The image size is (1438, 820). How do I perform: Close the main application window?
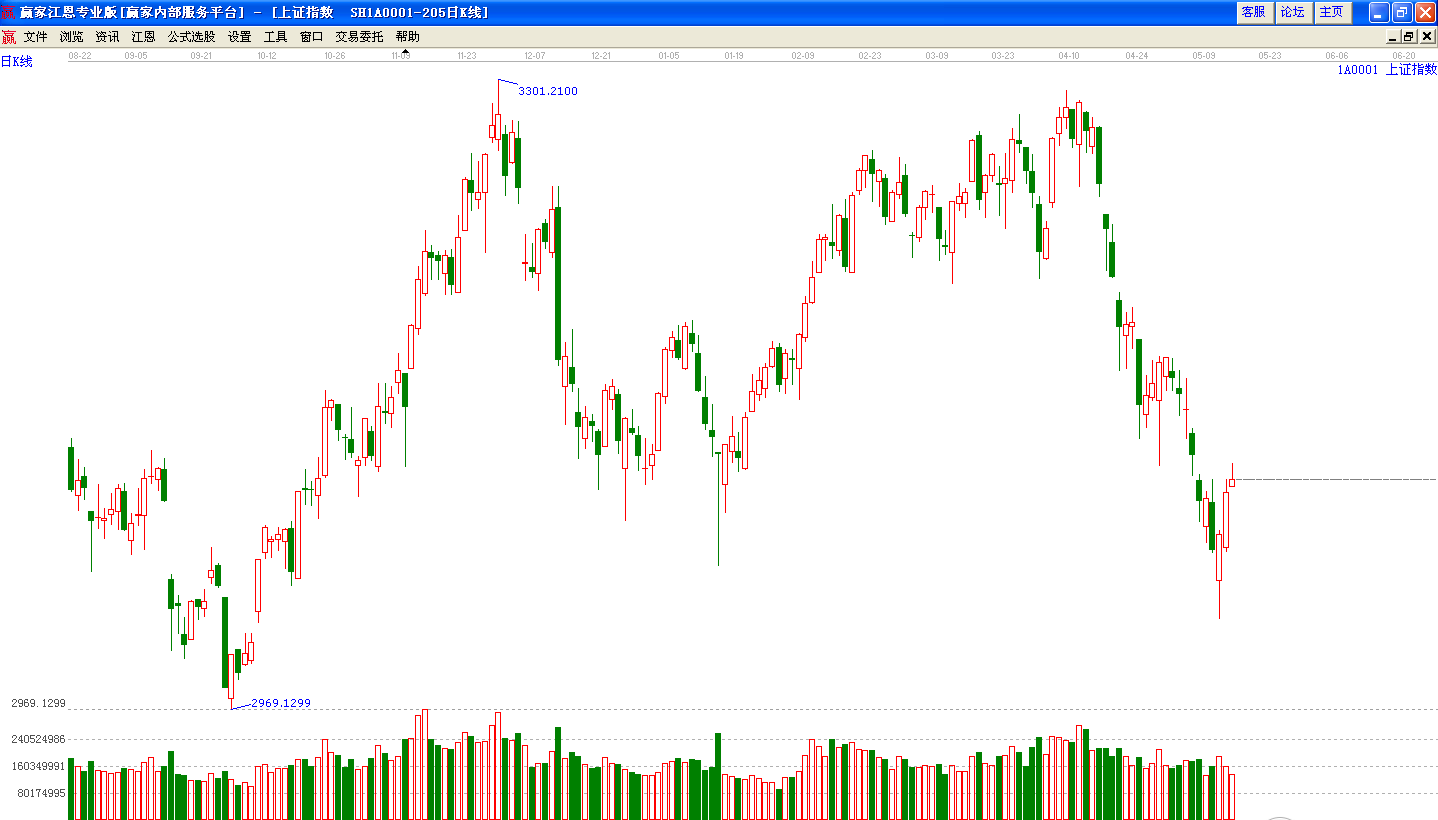(x=1425, y=12)
